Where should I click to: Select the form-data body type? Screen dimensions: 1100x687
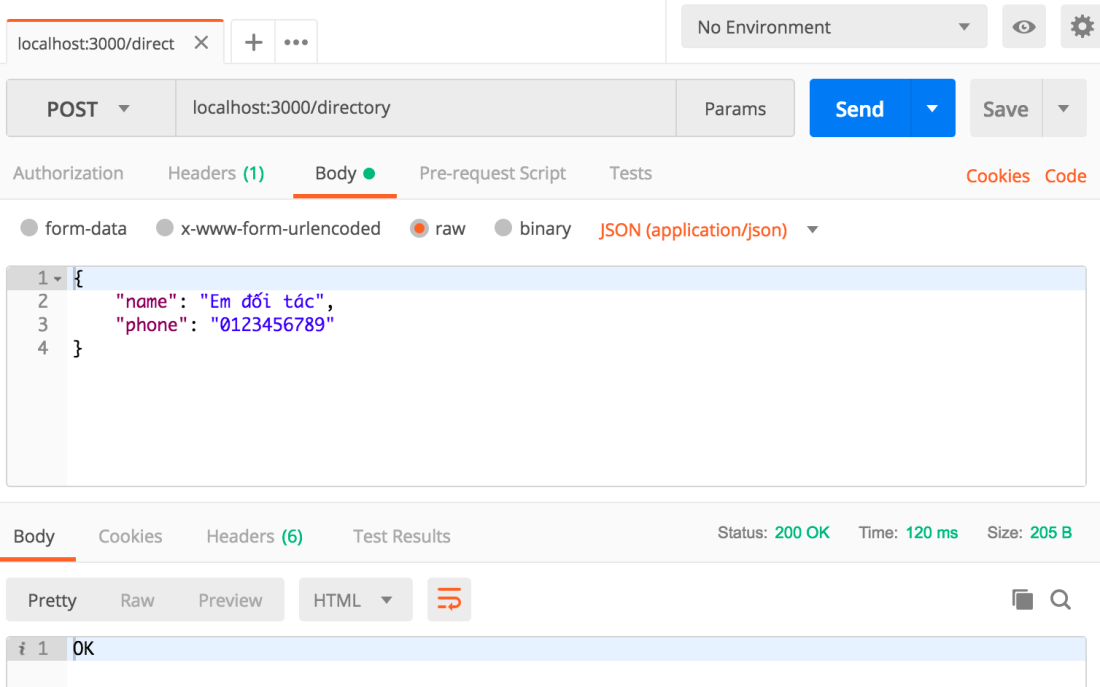[x=30, y=229]
